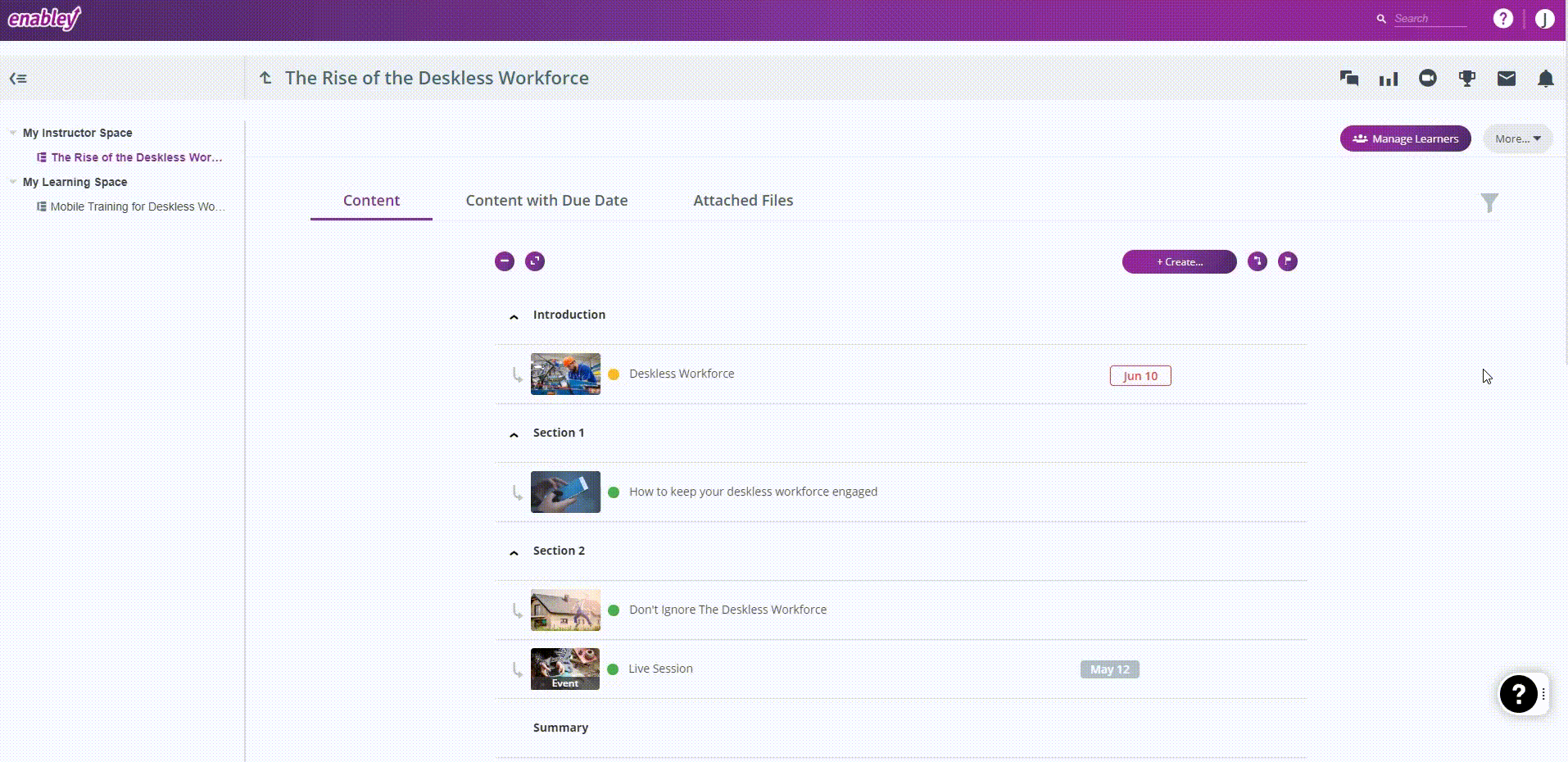Click the video meeting camera icon
The height and width of the screenshot is (762, 1568).
[1427, 78]
